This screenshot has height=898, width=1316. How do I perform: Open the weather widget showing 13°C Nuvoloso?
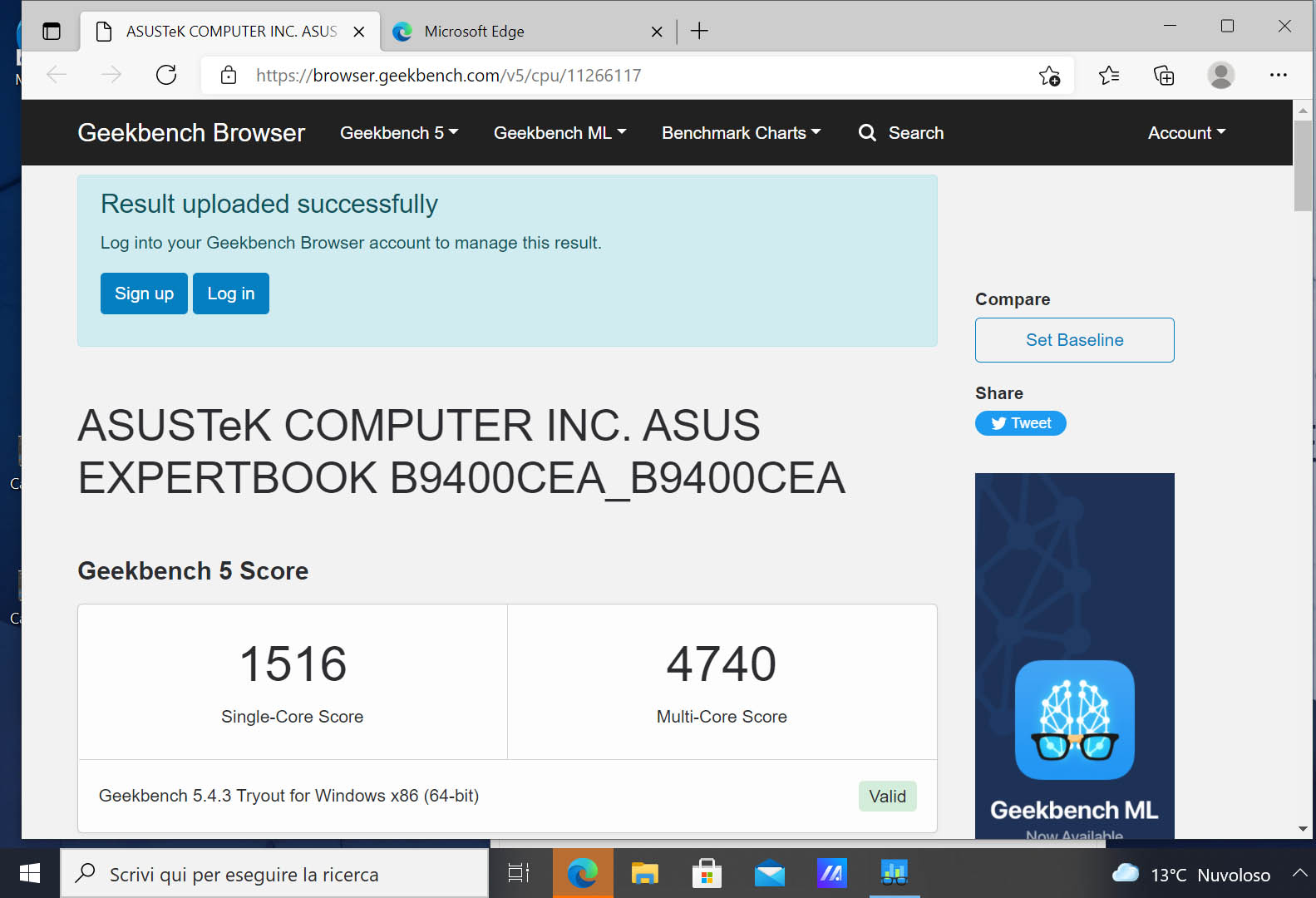pos(1190,875)
